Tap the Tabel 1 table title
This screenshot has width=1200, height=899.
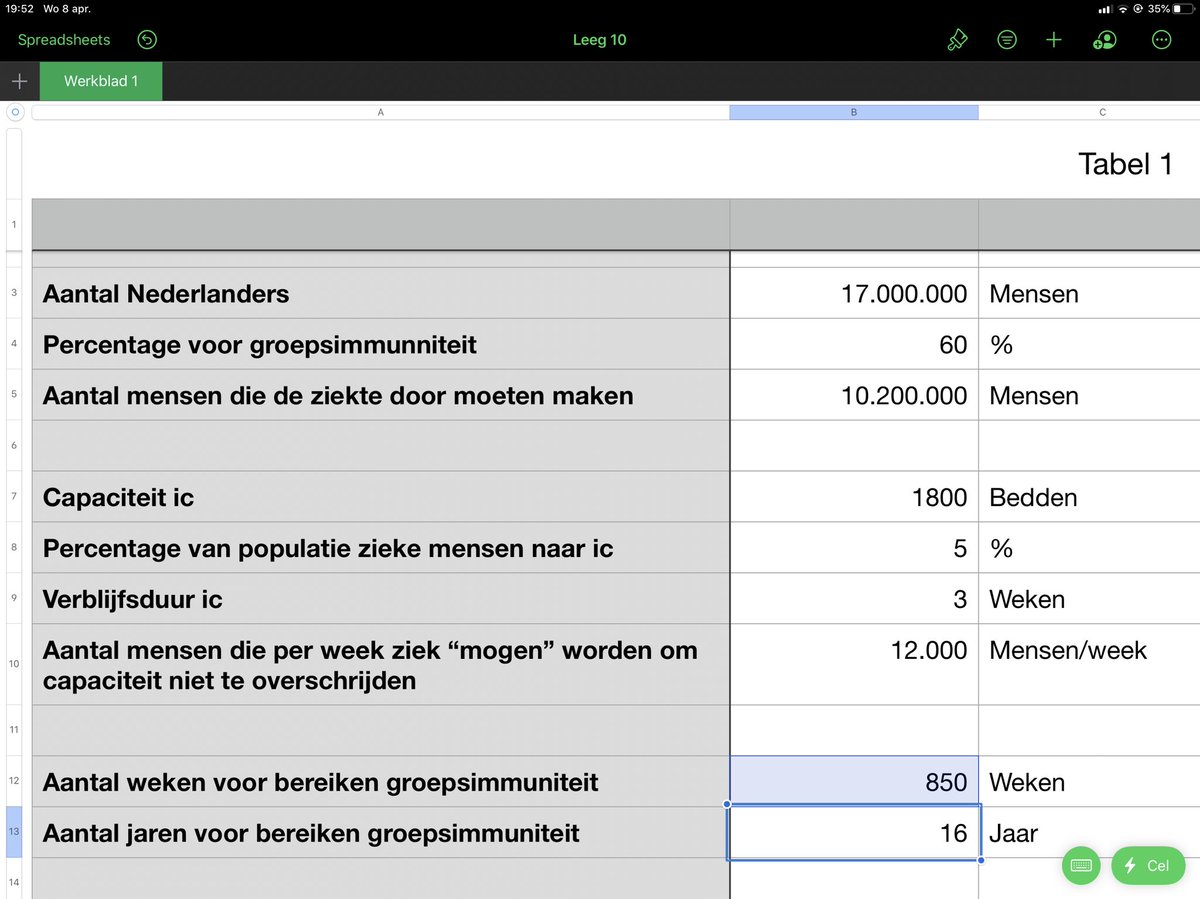pyautogui.click(x=1125, y=164)
